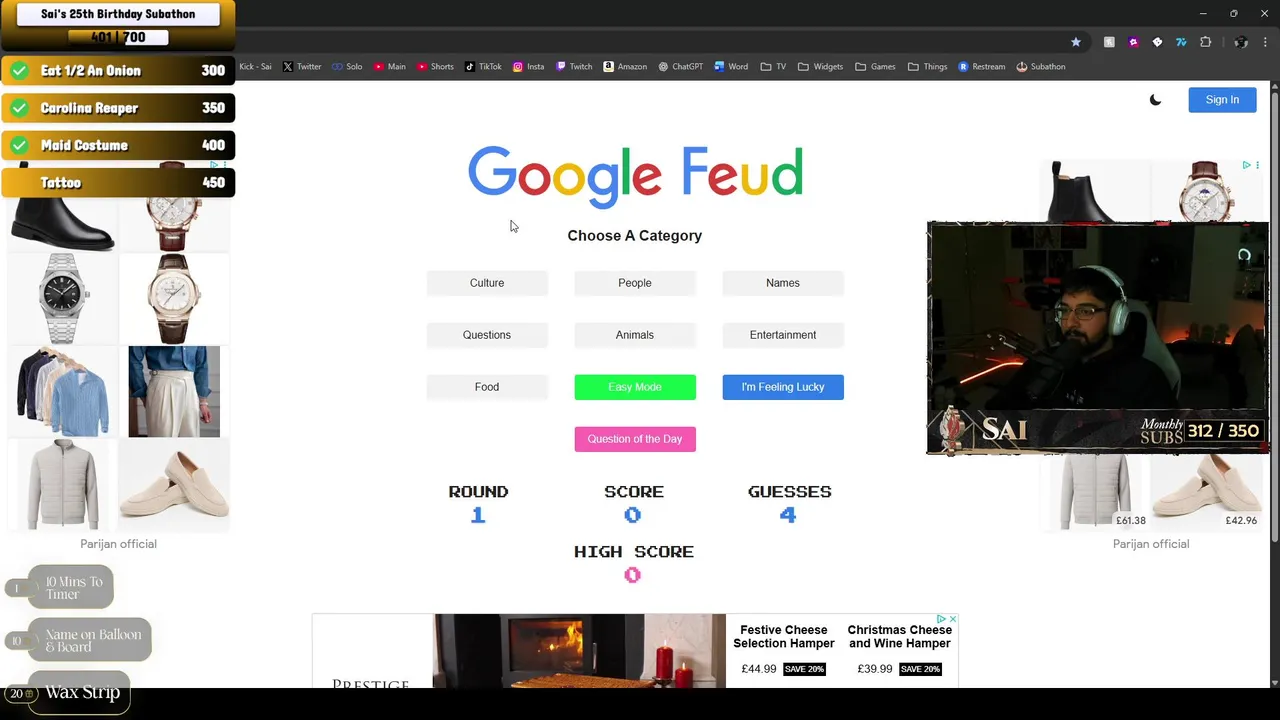
Task: Choose the Entertainment category
Action: [783, 335]
